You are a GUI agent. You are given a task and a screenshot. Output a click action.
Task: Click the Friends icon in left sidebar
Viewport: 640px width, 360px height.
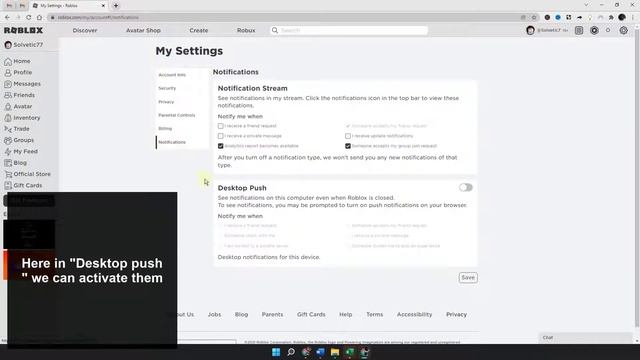click(x=8, y=95)
